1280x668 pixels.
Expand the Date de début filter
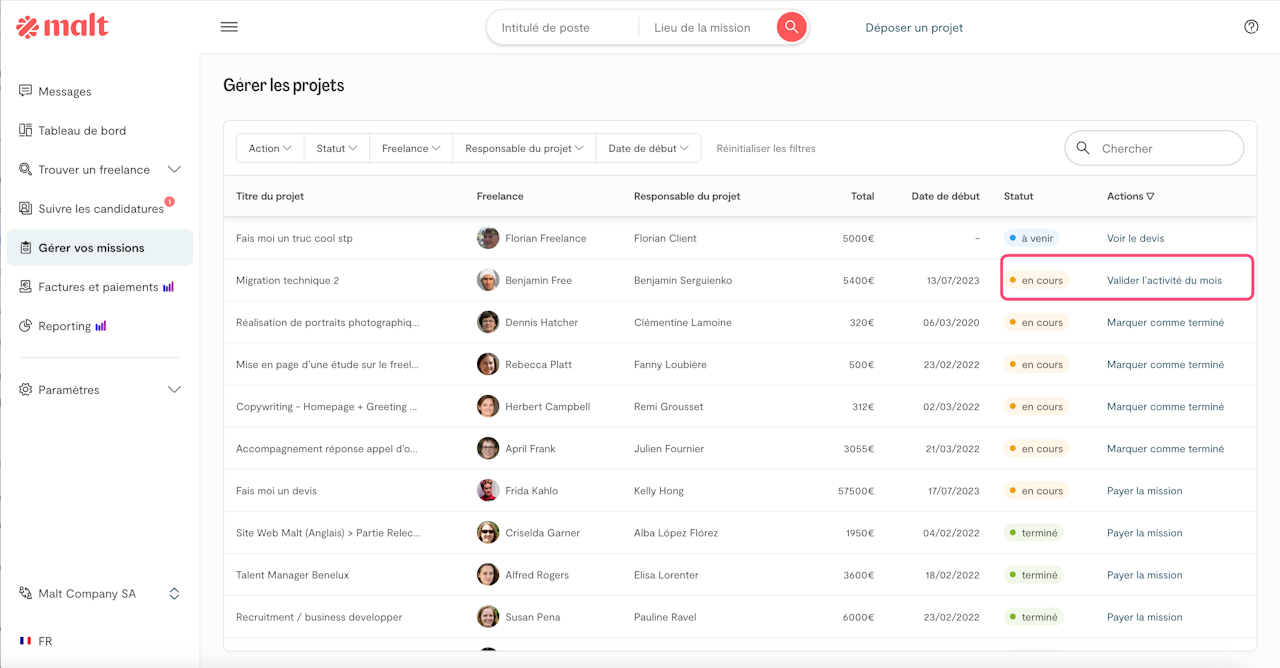tap(648, 148)
